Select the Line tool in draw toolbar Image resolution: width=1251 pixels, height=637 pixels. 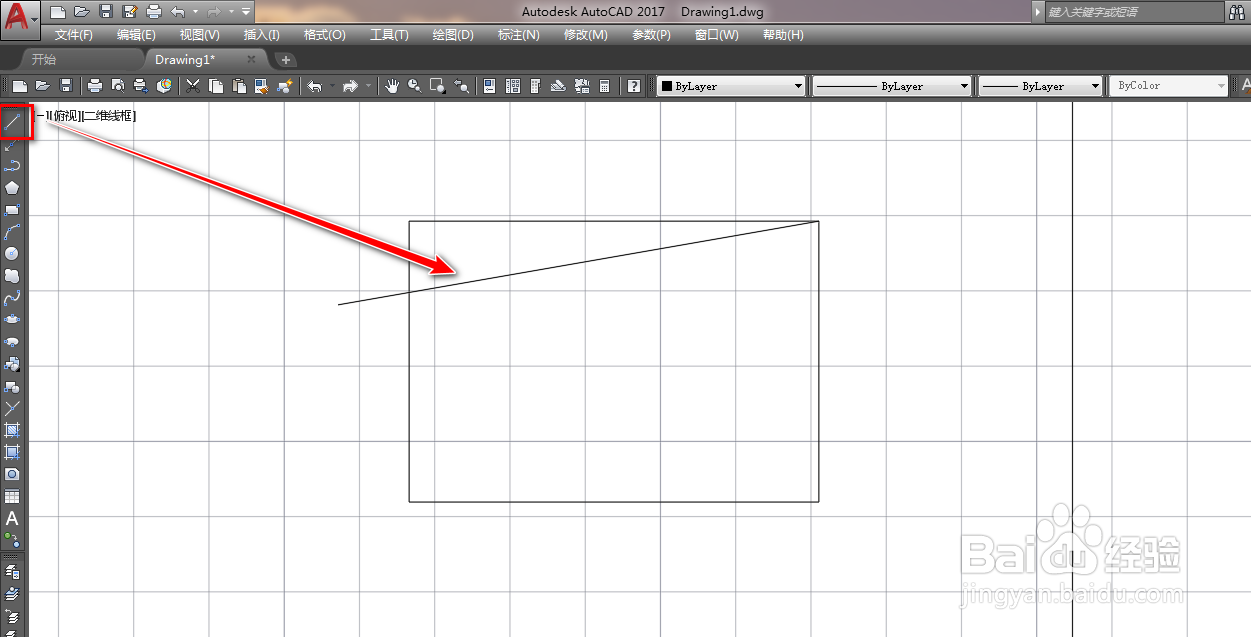click(12, 122)
